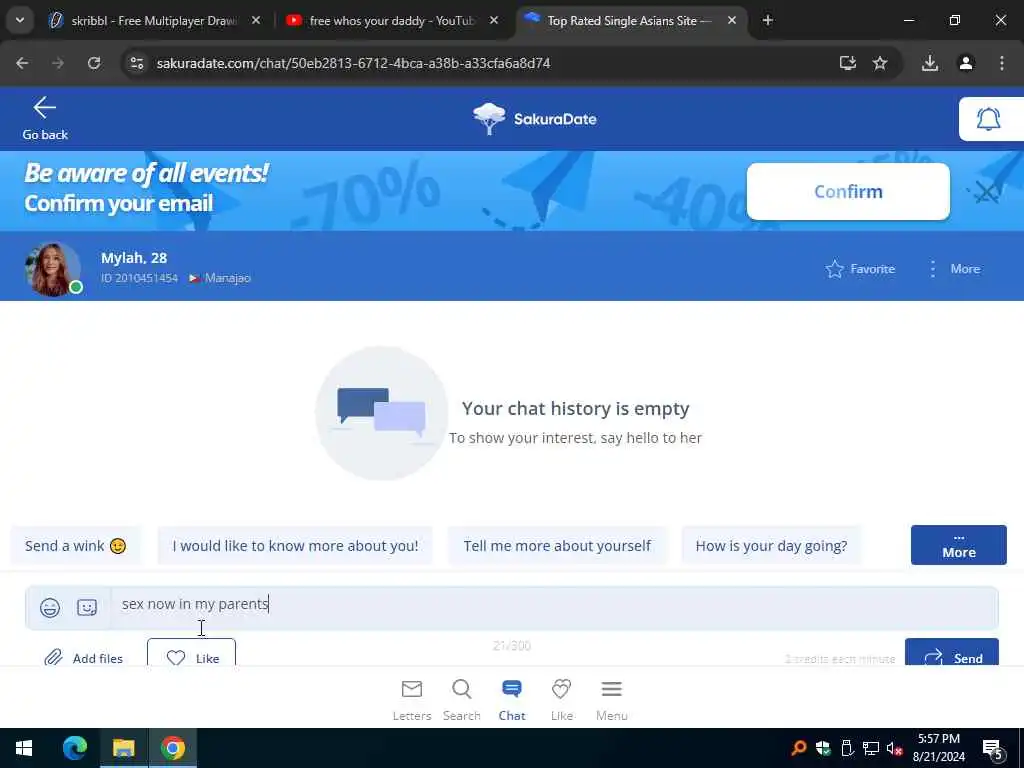The image size is (1024, 768).
Task: Open Mylah's profile photo
Action: coord(52,269)
